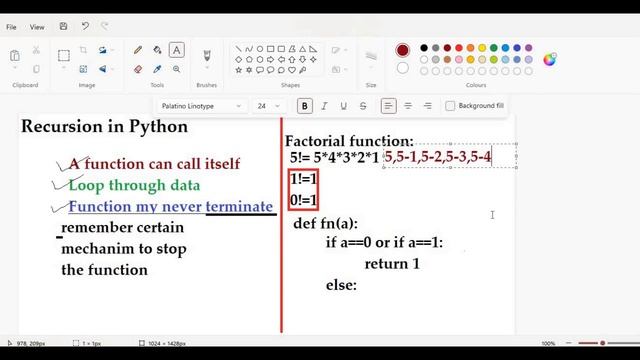
Task: Click the 100% zoom level readout
Action: tap(549, 344)
